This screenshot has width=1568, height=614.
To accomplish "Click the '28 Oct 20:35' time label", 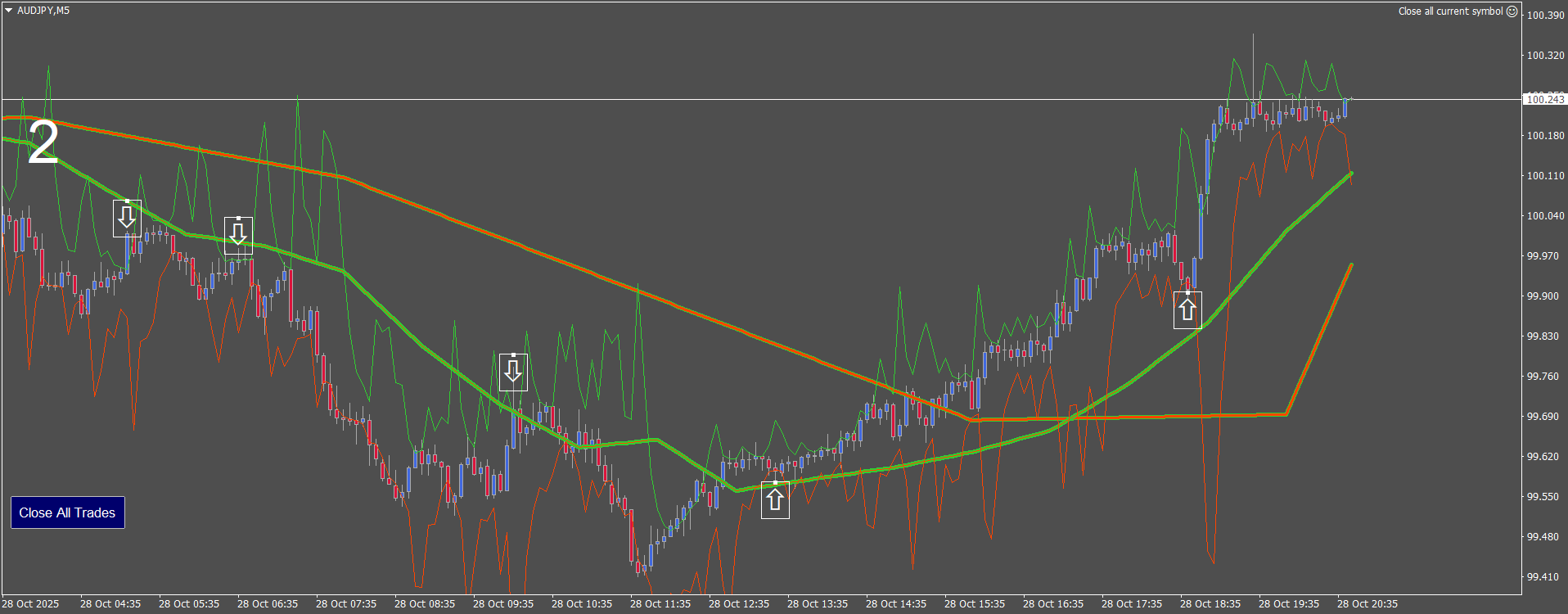I will point(1367,604).
